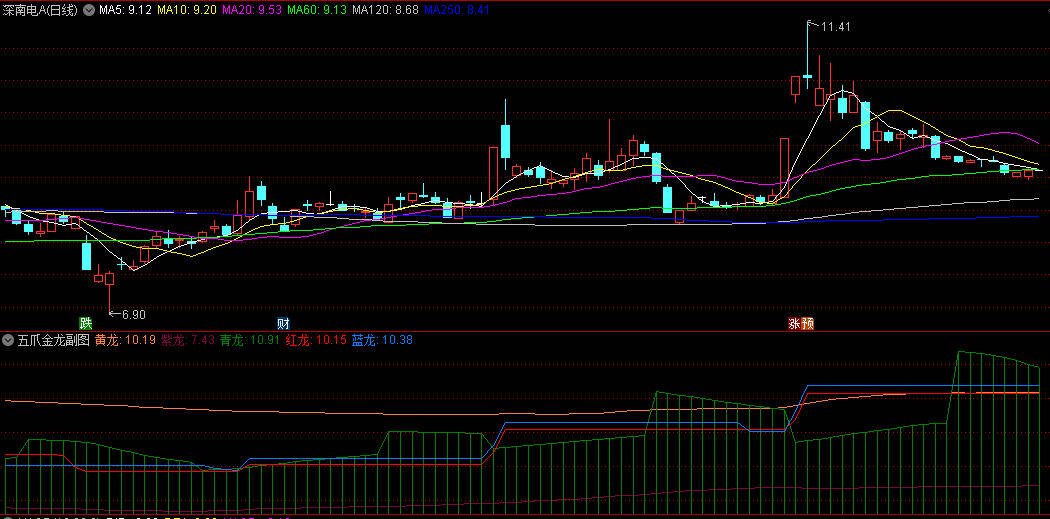
Task: Click the 深南电A(日线) stock title
Action: coord(42,9)
